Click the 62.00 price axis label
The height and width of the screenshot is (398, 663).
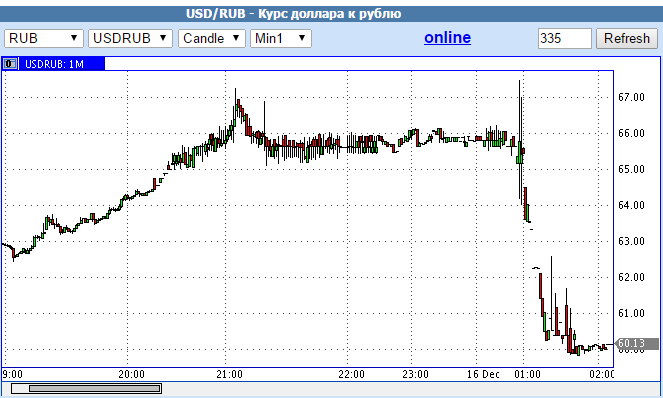[x=631, y=277]
